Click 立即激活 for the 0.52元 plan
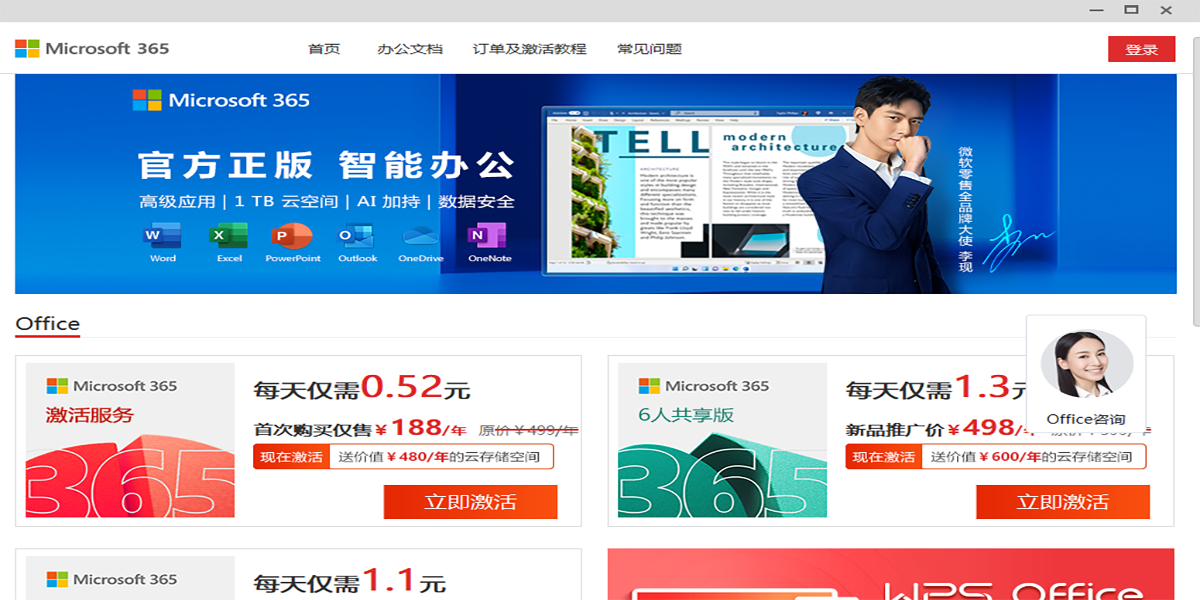The height and width of the screenshot is (600, 1200). pos(470,502)
